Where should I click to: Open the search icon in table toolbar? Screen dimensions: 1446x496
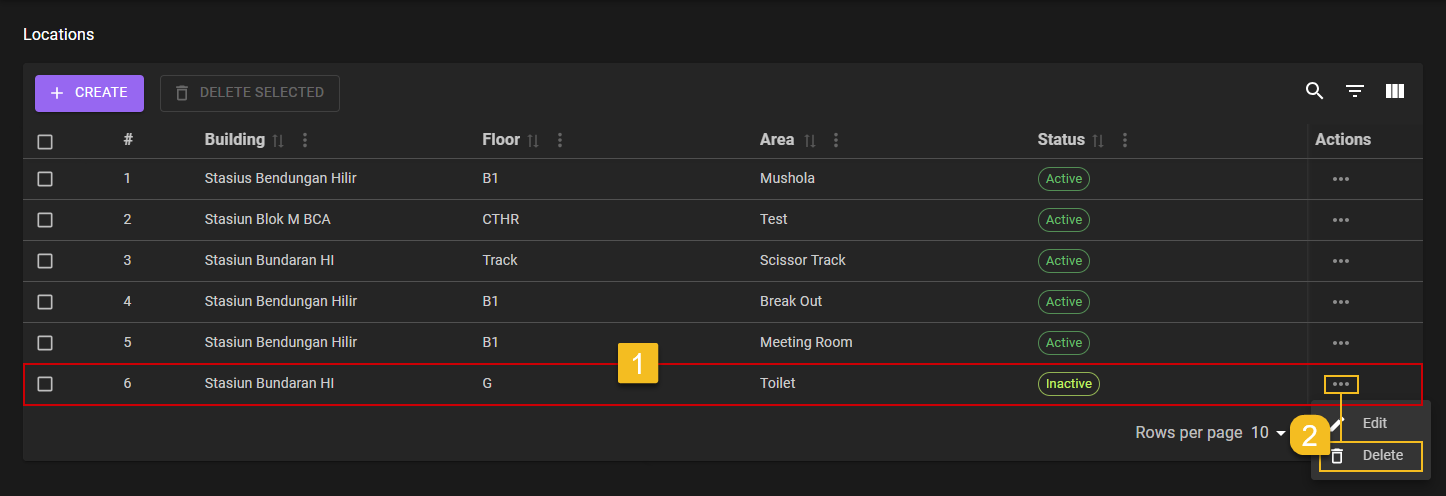coord(1315,92)
